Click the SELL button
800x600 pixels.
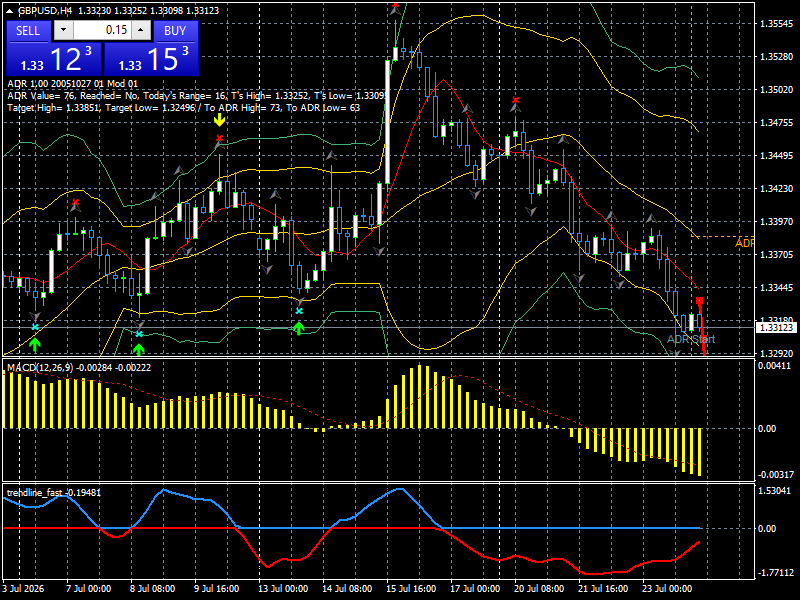click(28, 31)
